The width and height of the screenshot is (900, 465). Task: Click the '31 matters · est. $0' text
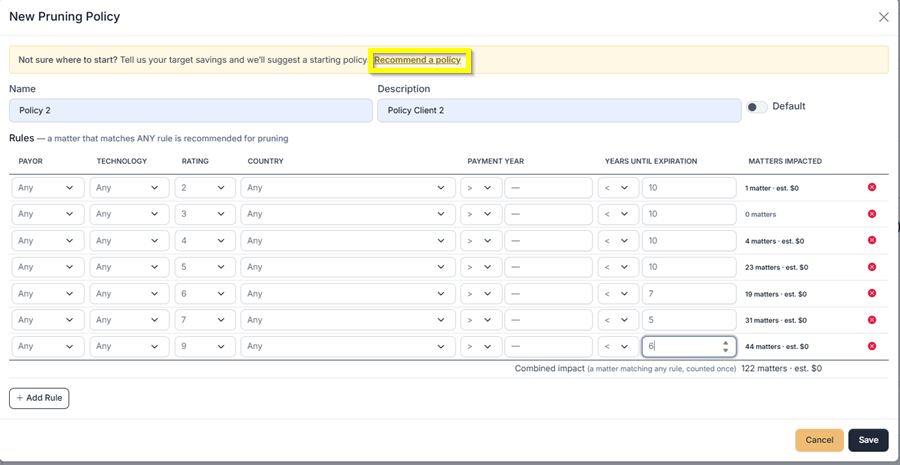tap(776, 320)
